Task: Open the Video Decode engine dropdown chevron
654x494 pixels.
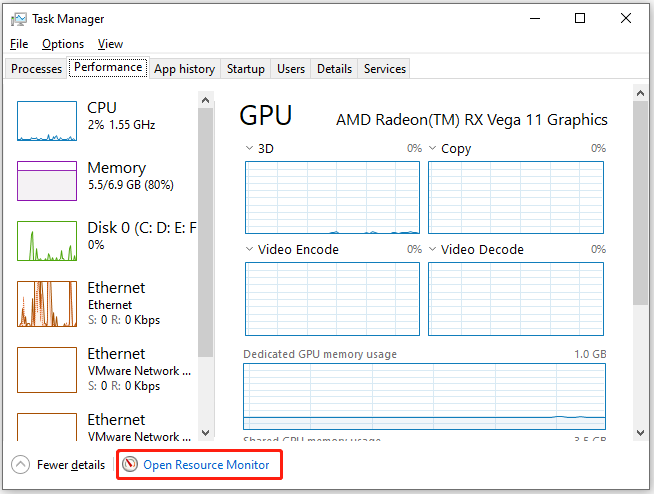Action: 433,249
